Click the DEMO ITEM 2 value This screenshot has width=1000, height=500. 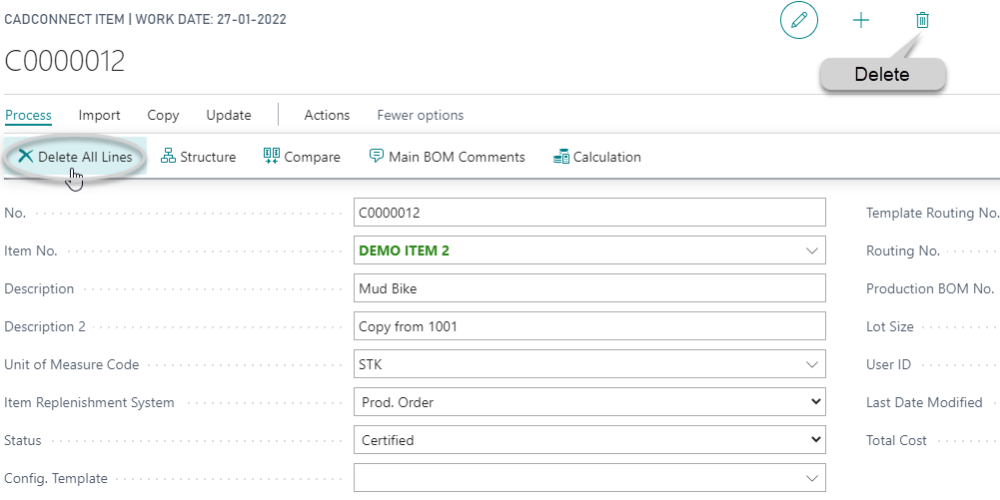(x=404, y=251)
